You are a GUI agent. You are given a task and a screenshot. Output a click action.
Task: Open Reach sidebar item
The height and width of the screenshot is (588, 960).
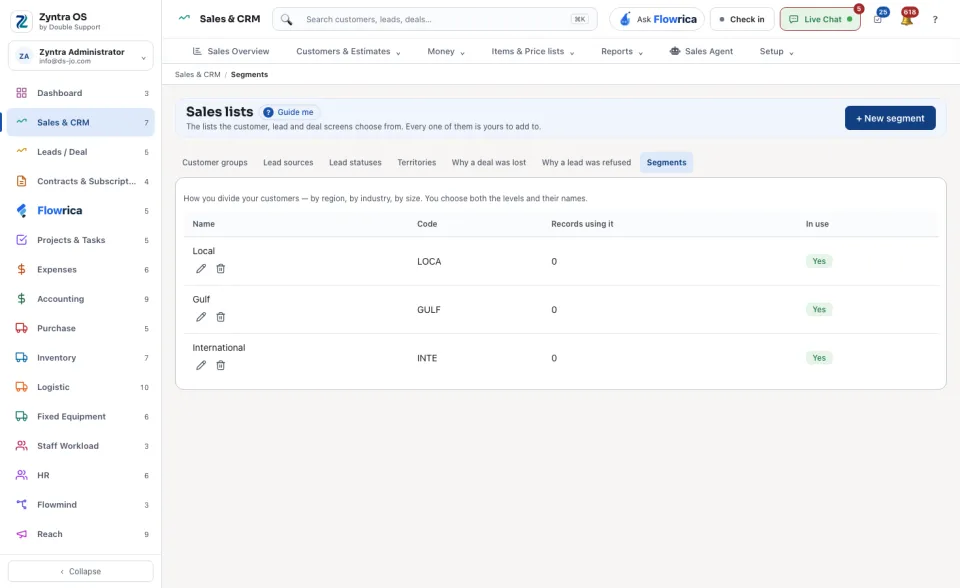click(81, 534)
